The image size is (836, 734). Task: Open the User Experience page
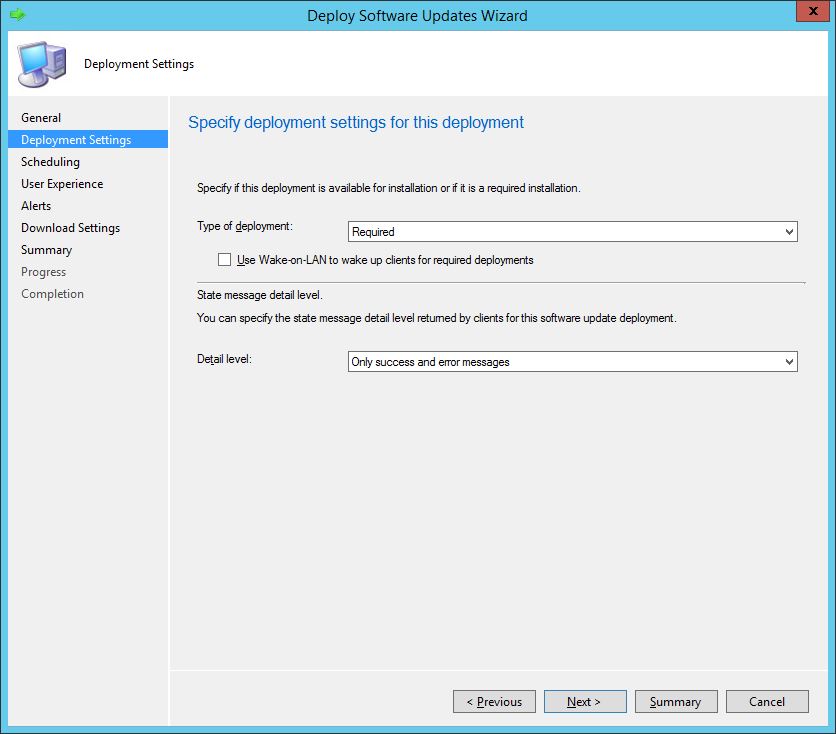point(61,183)
